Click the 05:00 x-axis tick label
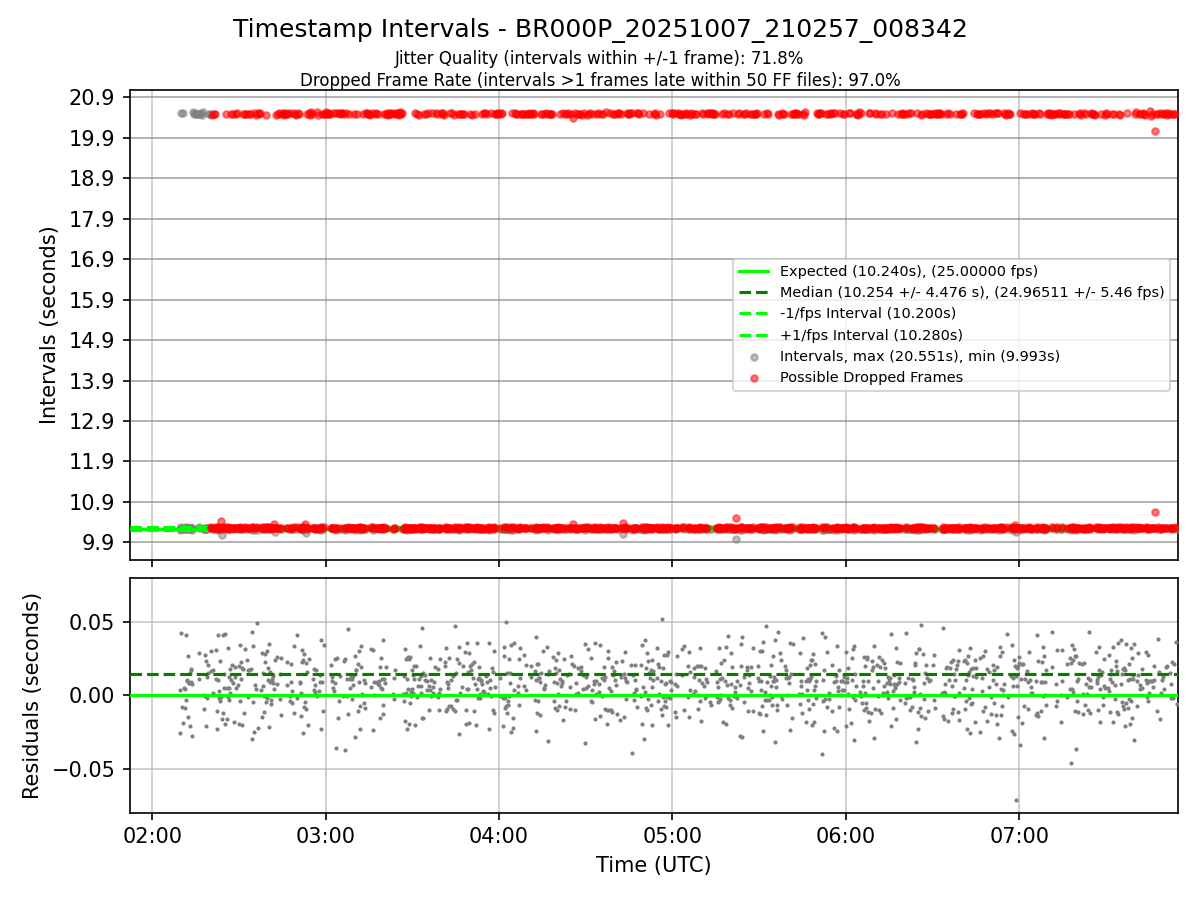 coord(672,834)
